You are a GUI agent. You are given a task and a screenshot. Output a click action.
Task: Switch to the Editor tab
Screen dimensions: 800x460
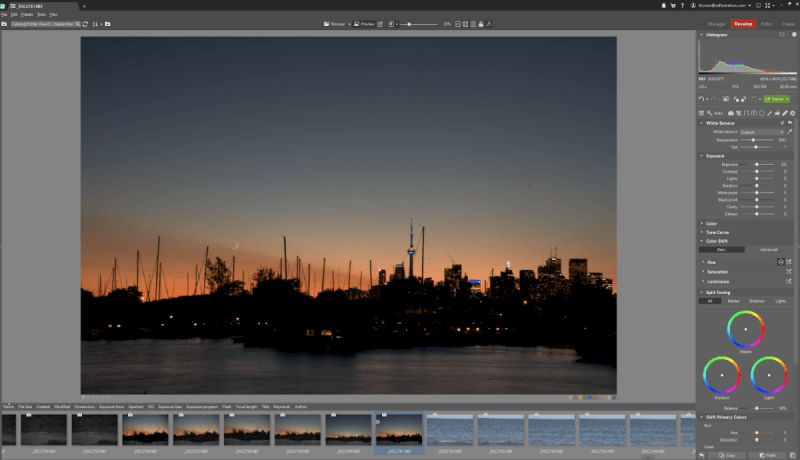tap(766, 22)
